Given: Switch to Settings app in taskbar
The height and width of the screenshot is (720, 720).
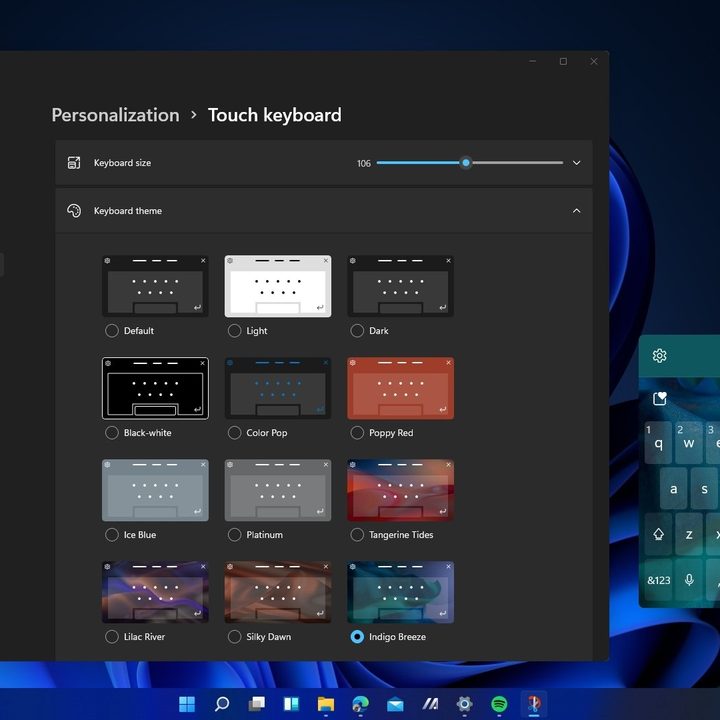Looking at the screenshot, I should tap(464, 703).
